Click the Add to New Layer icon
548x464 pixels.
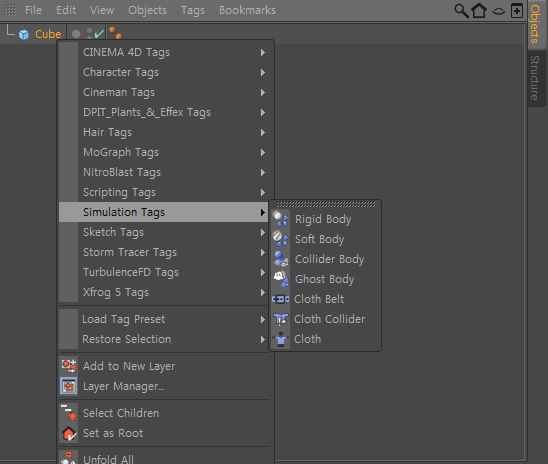point(69,366)
